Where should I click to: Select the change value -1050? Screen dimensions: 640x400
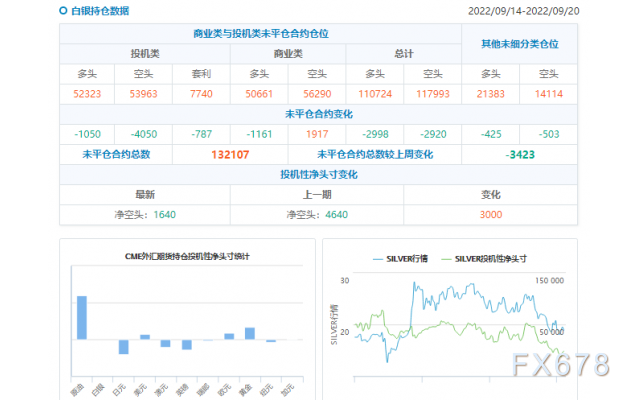(87, 134)
